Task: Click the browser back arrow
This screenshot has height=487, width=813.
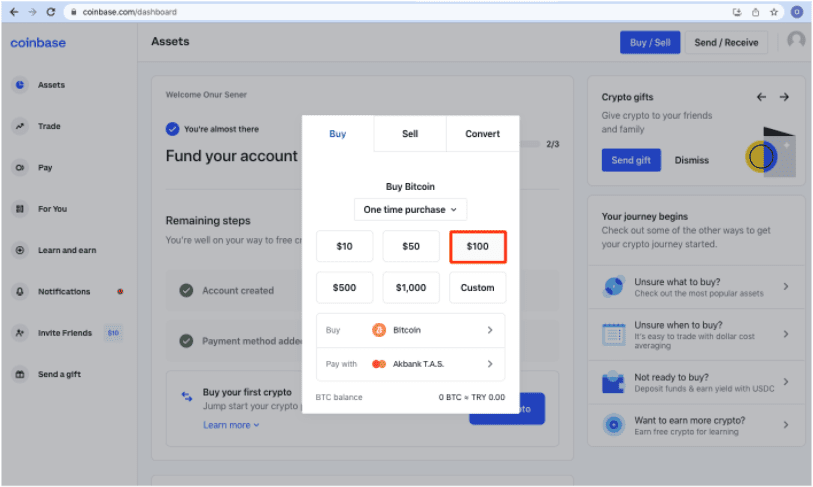Action: point(14,11)
